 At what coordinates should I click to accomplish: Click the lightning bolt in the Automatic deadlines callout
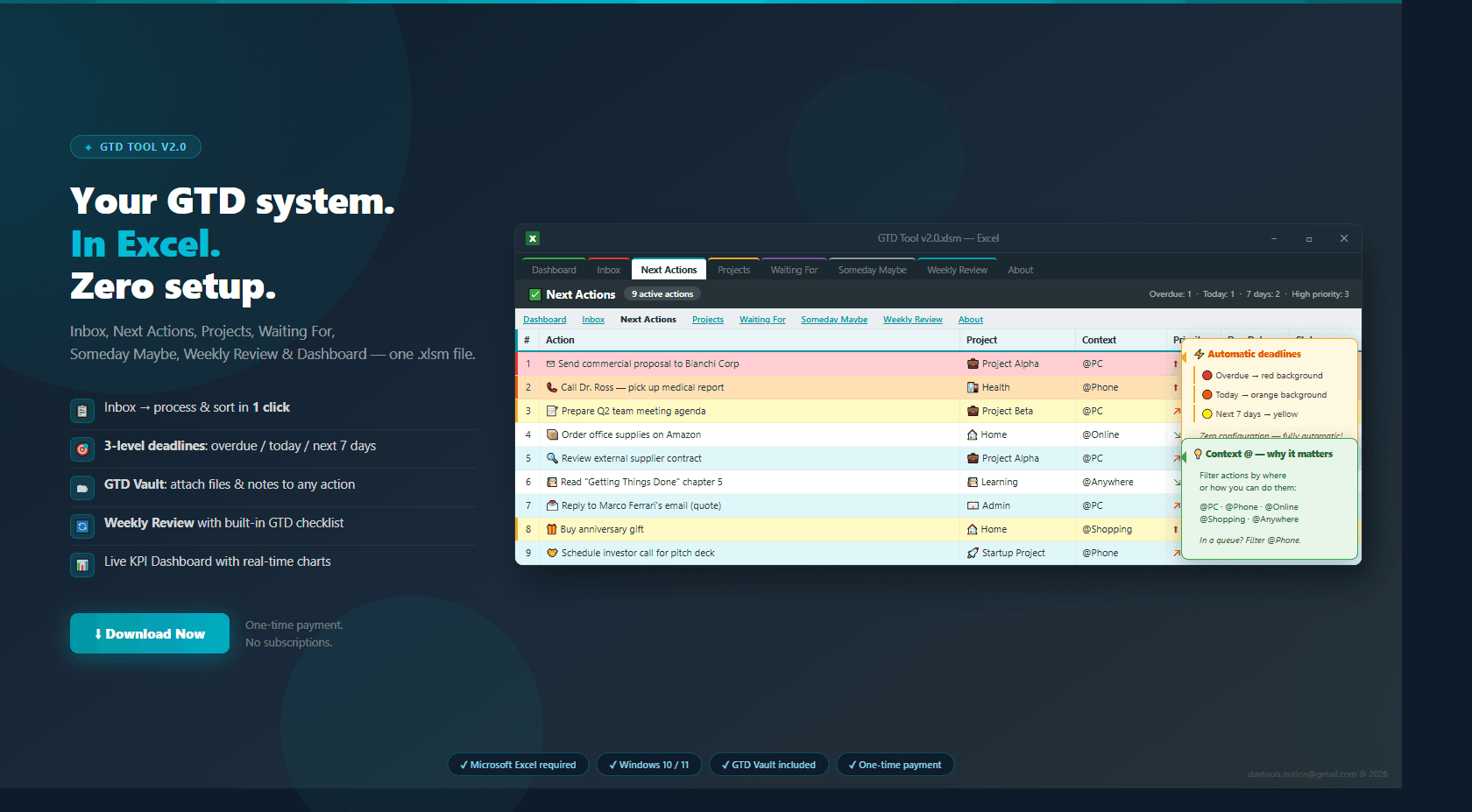[1199, 353]
